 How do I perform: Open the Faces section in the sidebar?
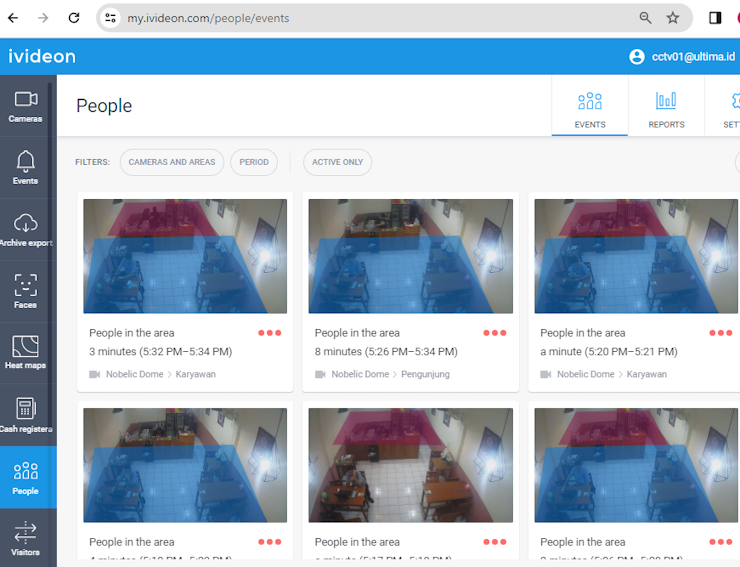tap(25, 292)
